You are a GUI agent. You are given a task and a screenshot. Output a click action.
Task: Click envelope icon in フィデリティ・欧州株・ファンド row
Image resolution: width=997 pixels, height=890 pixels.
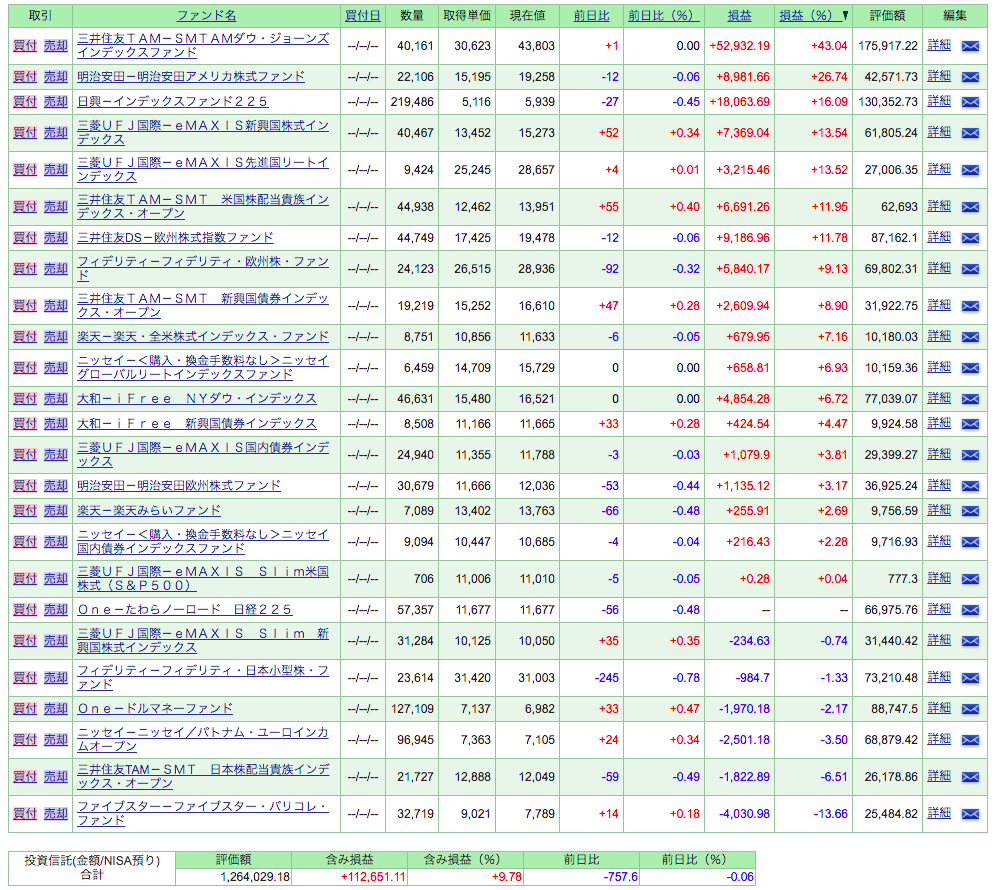970,270
